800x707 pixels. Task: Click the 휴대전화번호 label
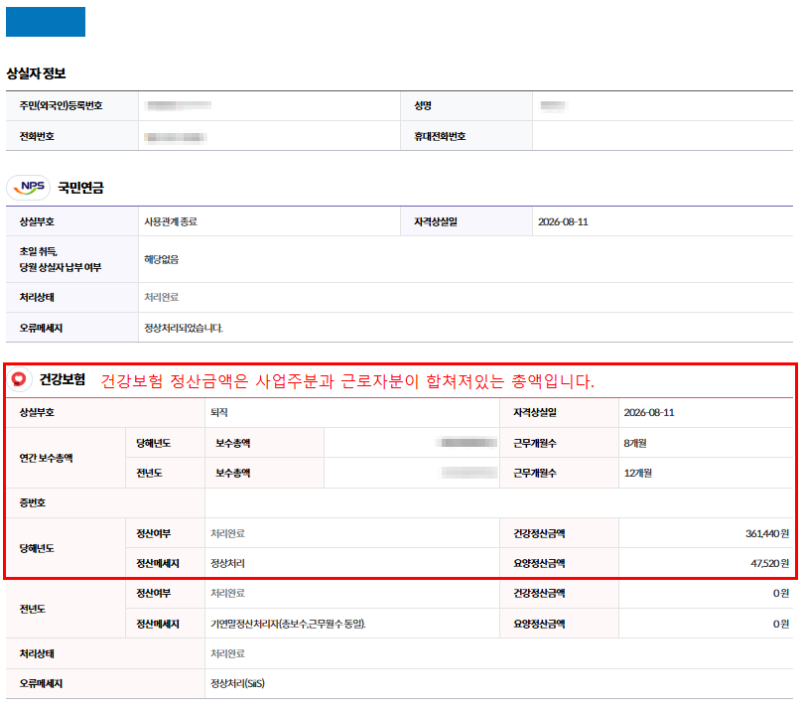point(440,136)
